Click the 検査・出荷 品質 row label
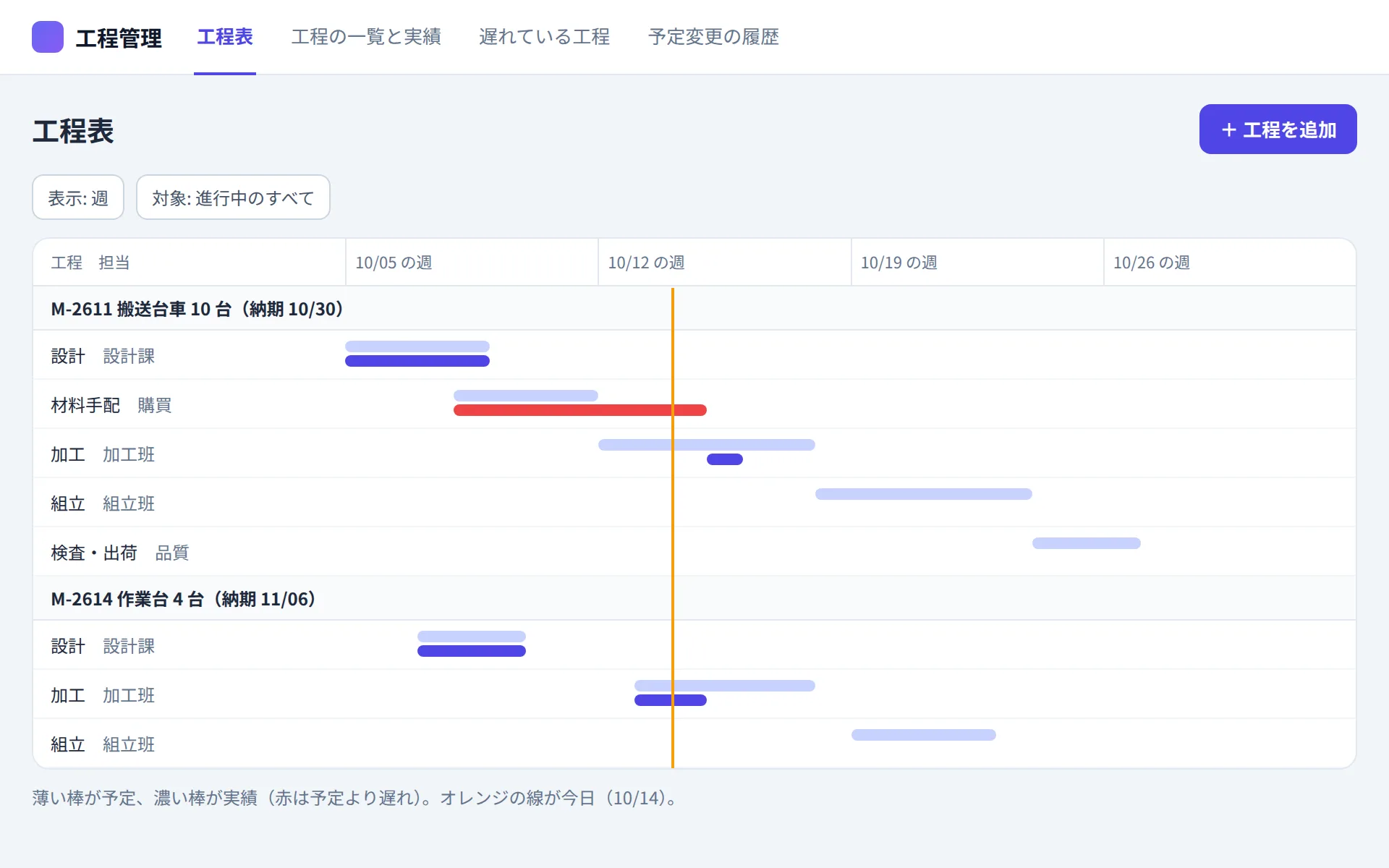The width and height of the screenshot is (1389, 868). pos(120,553)
